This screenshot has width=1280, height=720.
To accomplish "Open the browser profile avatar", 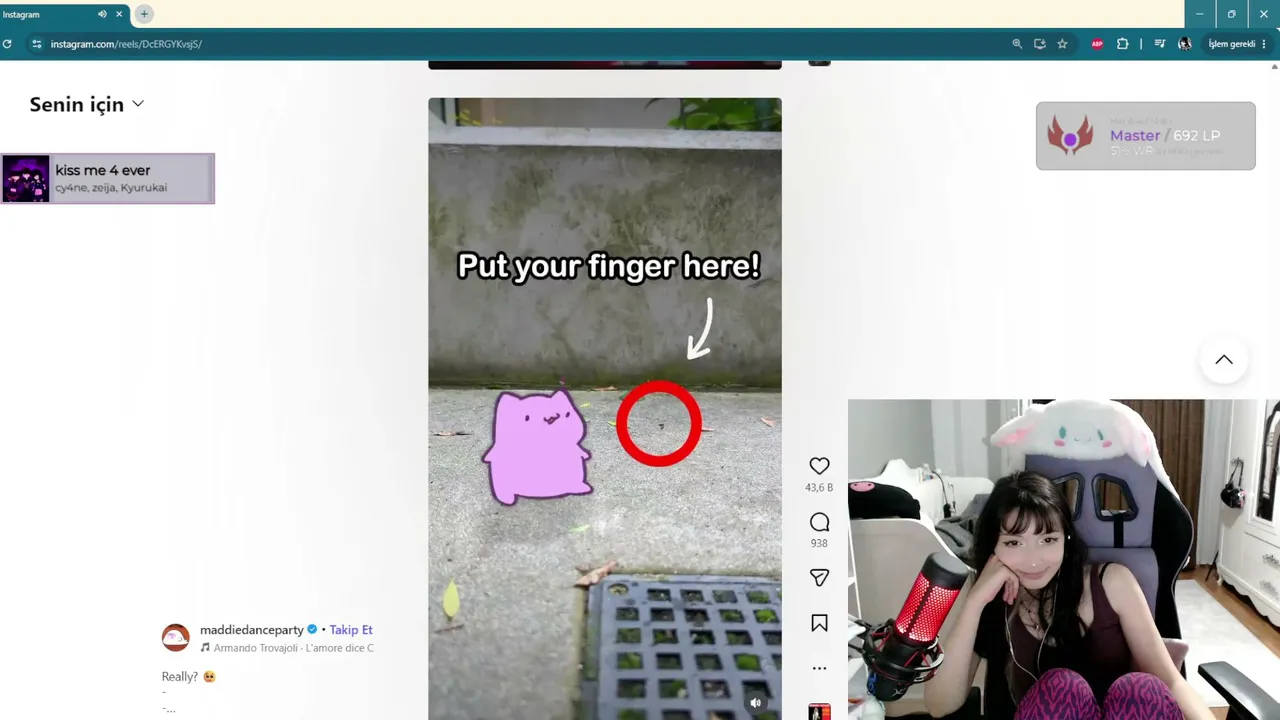I will pyautogui.click(x=1185, y=44).
